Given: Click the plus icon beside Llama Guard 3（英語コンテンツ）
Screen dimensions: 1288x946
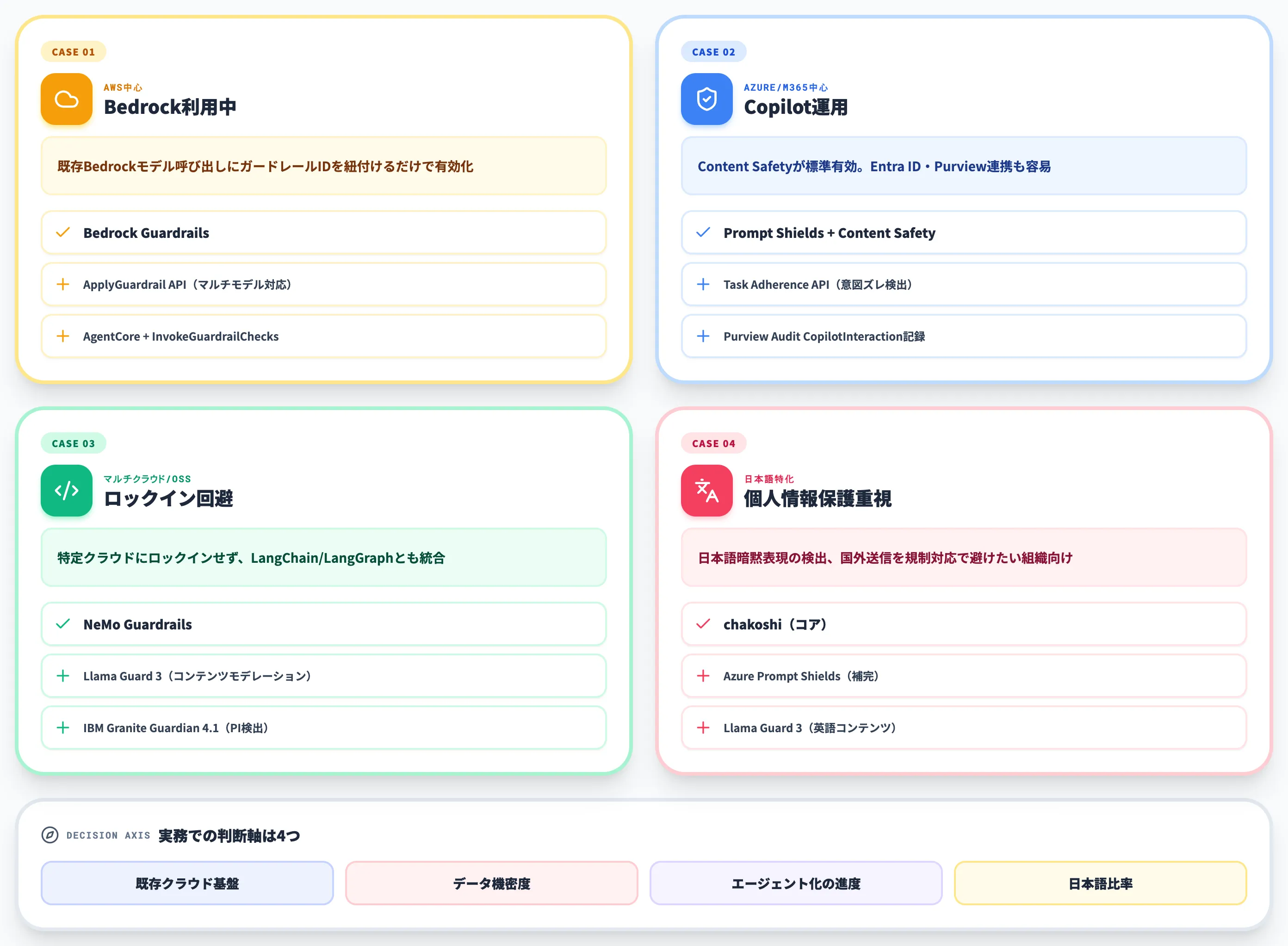Looking at the screenshot, I should point(703,728).
